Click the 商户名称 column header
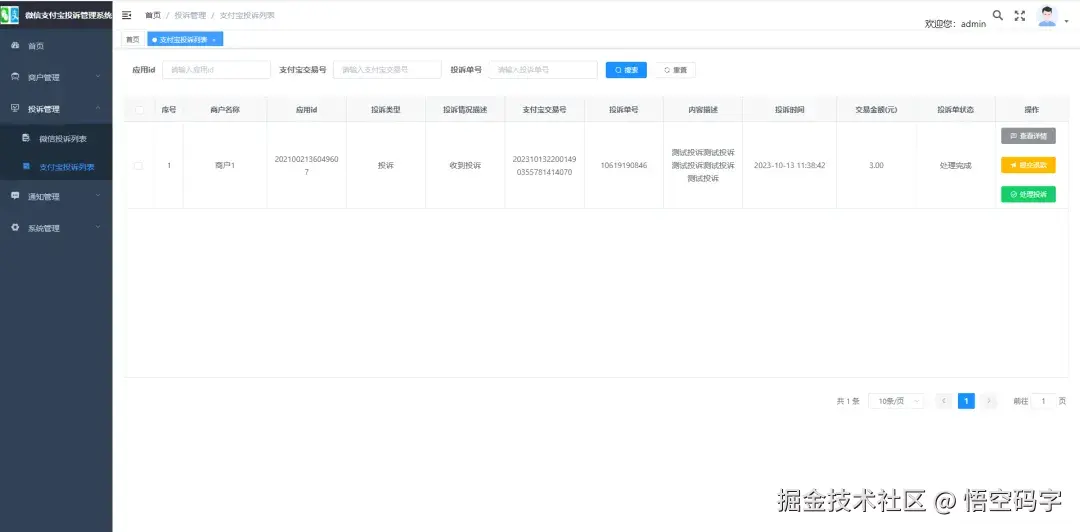 click(x=225, y=110)
